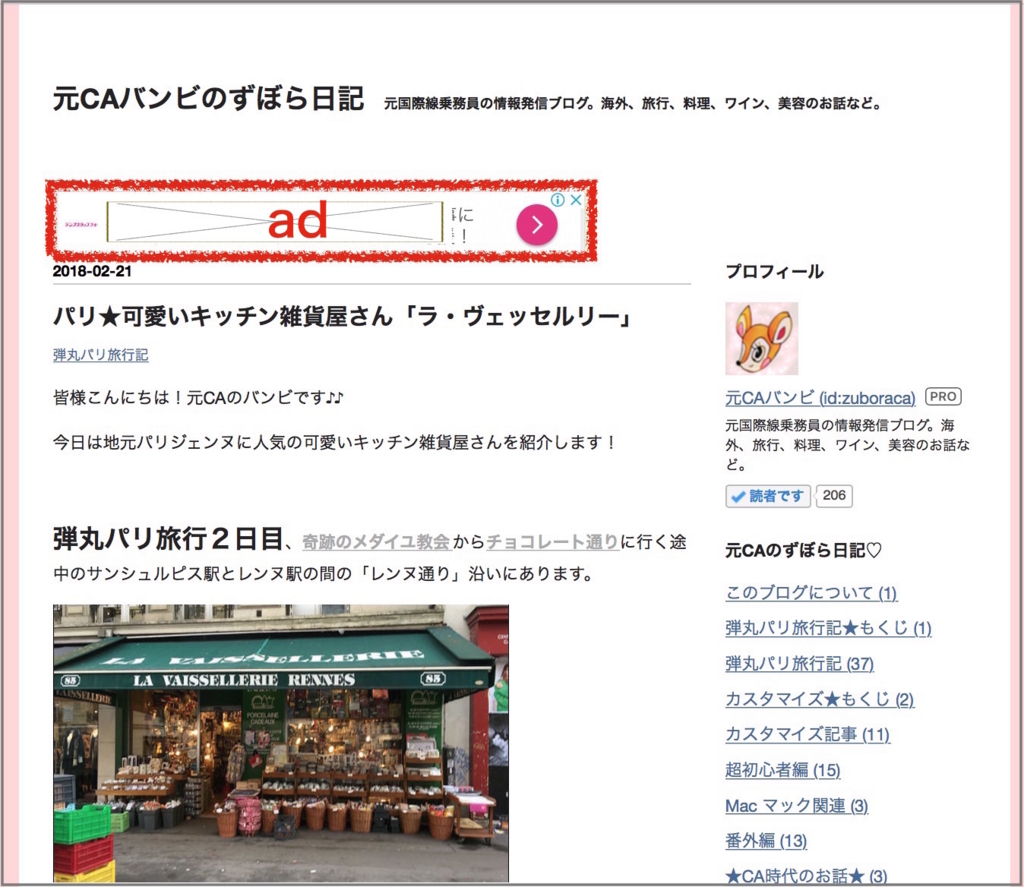This screenshot has height=887, width=1024.
Task: Click the Bambi profile avatar
Action: pyautogui.click(x=761, y=338)
